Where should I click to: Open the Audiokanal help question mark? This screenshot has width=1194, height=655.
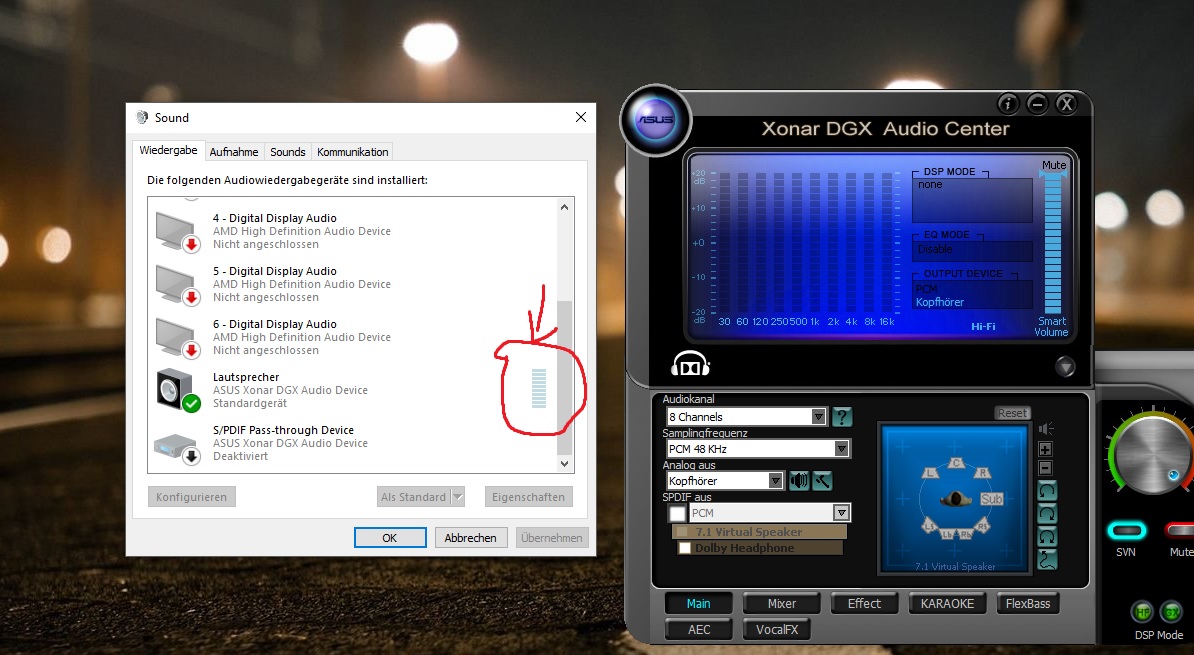coord(841,417)
